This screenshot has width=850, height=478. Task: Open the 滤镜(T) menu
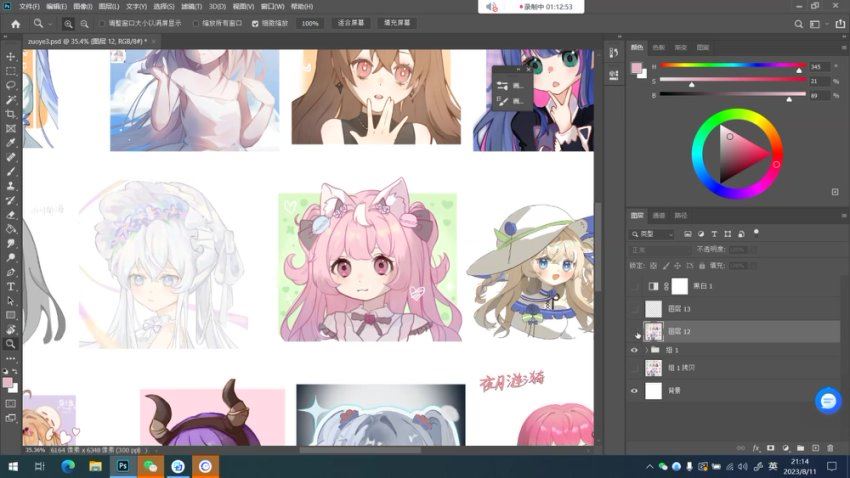point(191,7)
